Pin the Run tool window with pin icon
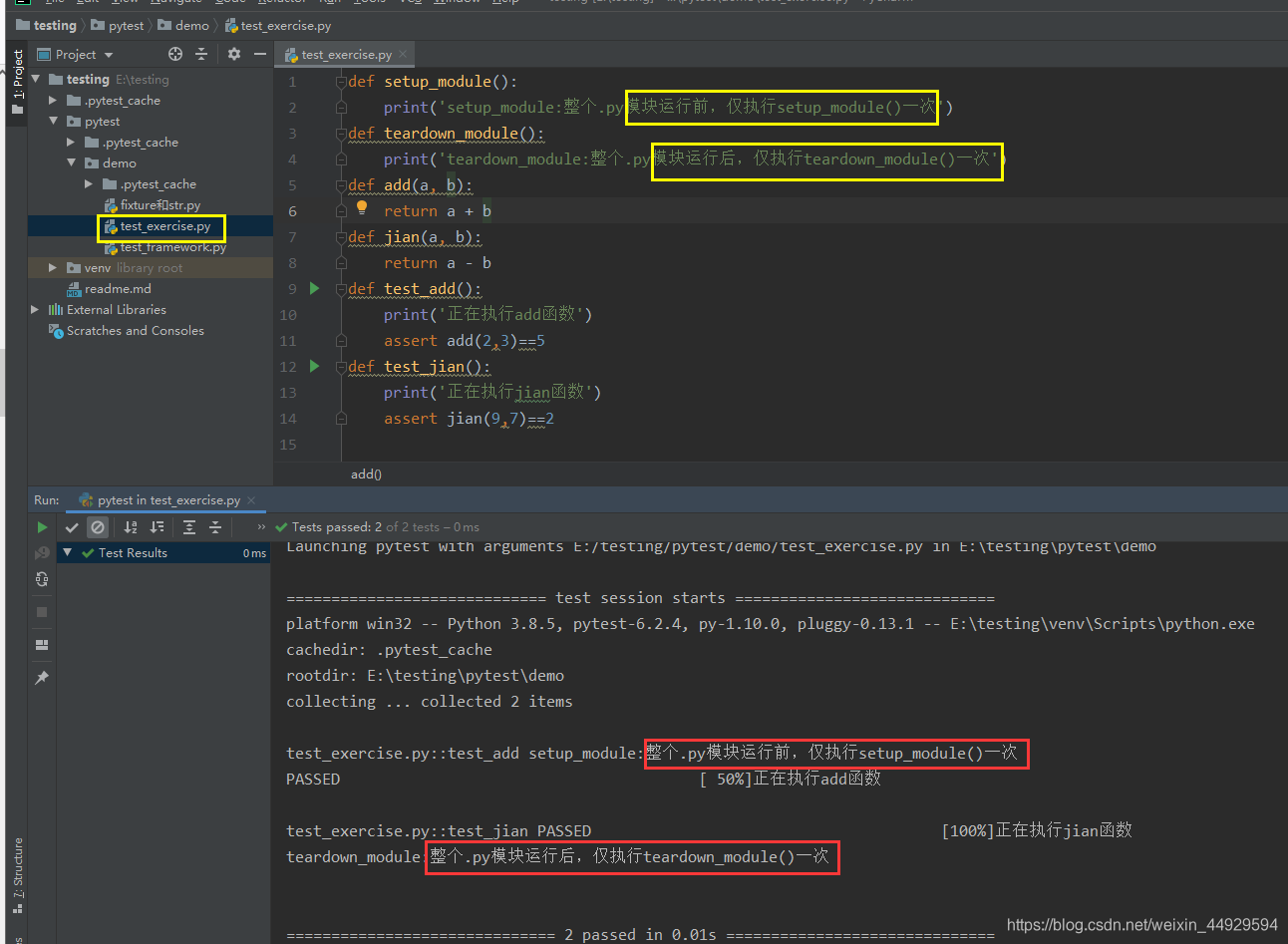The height and width of the screenshot is (944, 1288). 43,677
